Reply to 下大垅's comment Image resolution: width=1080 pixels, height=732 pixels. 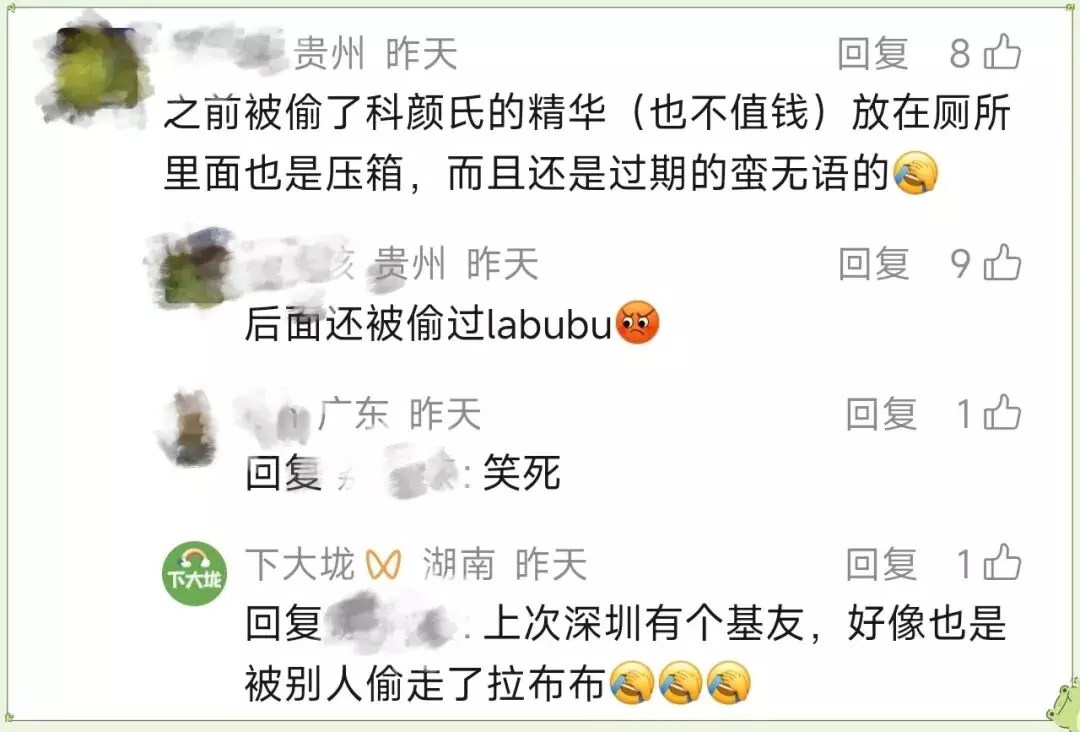coord(881,563)
